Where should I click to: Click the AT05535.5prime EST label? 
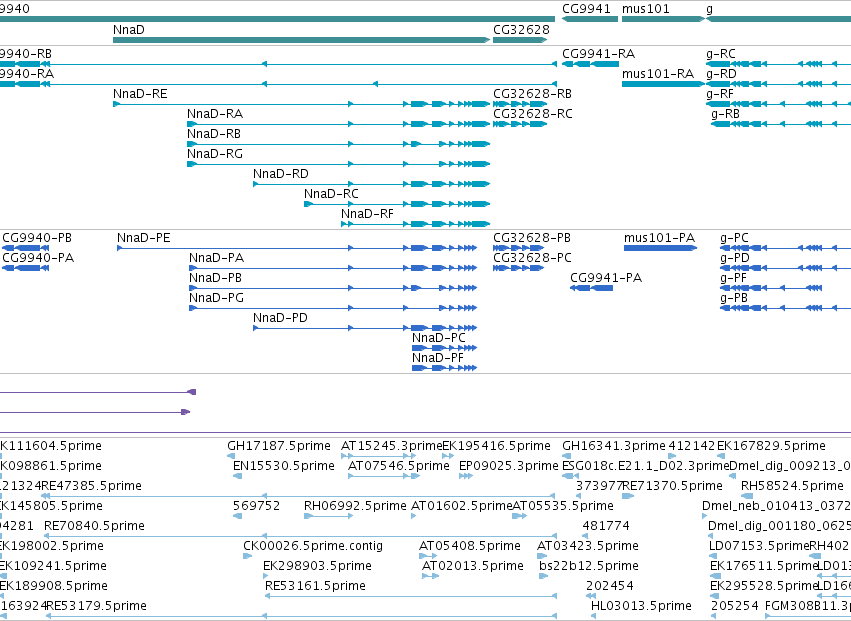[x=563, y=506]
